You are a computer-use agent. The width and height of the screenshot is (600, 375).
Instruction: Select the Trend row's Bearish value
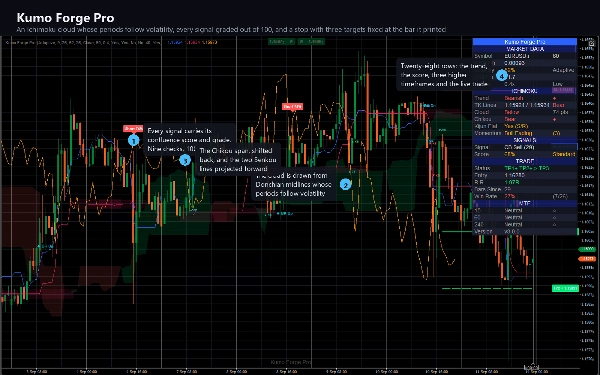pyautogui.click(x=514, y=98)
